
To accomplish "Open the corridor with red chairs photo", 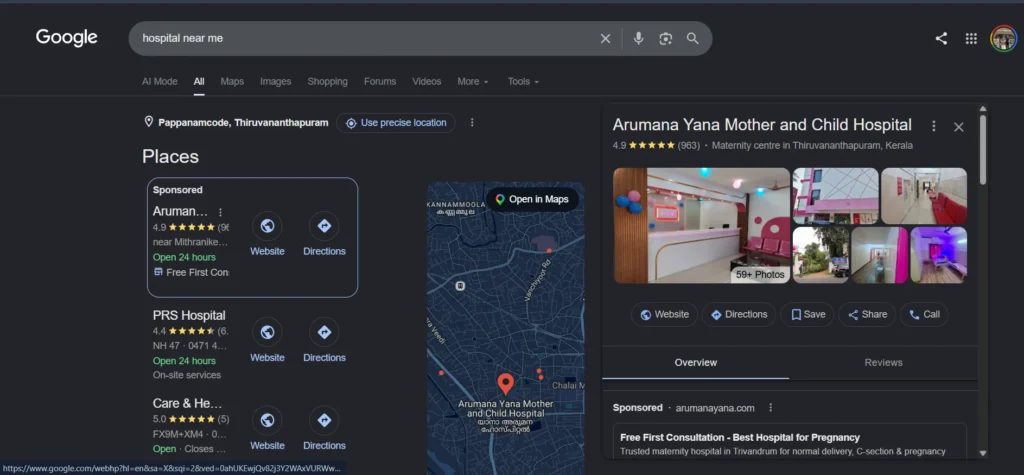I will [x=924, y=196].
